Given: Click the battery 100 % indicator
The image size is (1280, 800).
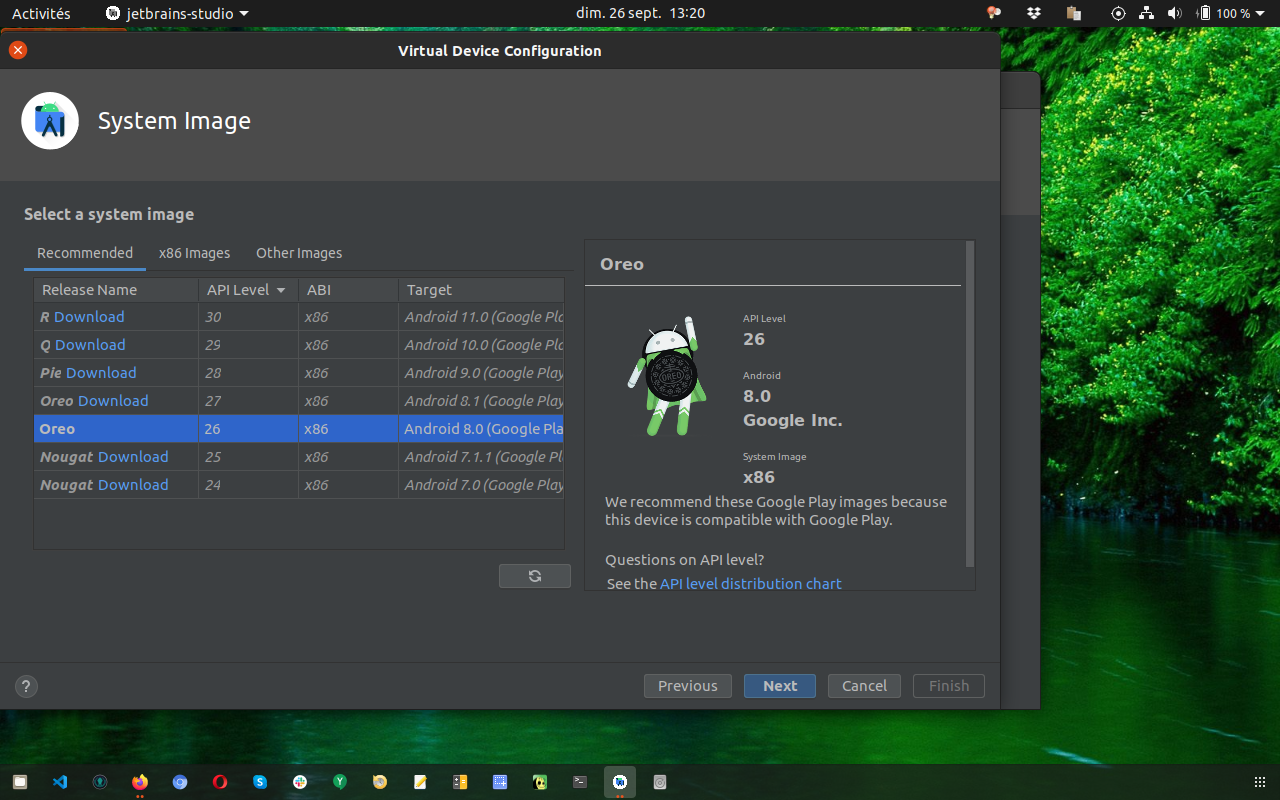Looking at the screenshot, I should [1225, 13].
